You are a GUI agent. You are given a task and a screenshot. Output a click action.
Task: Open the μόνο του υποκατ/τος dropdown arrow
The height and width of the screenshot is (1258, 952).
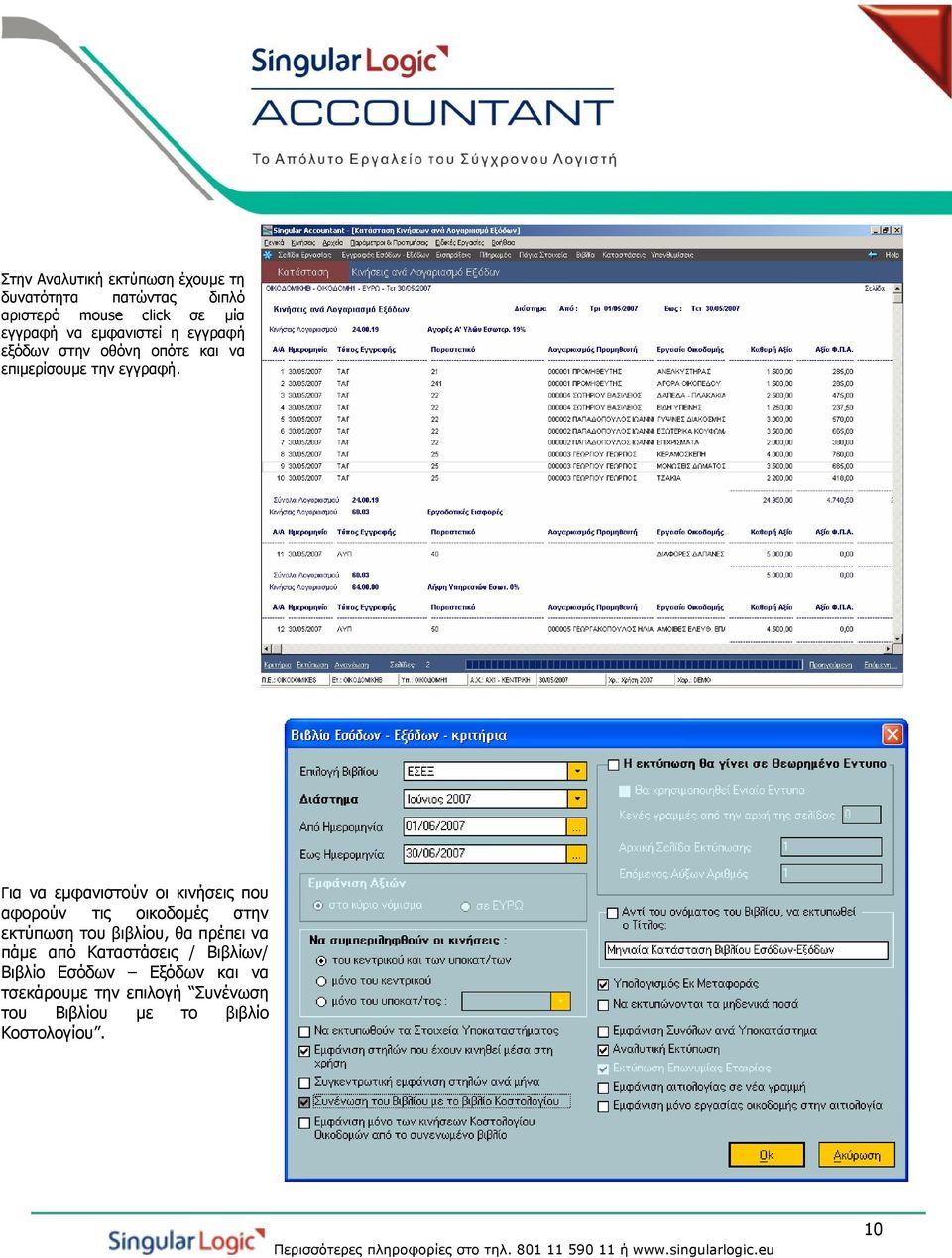click(x=561, y=1001)
